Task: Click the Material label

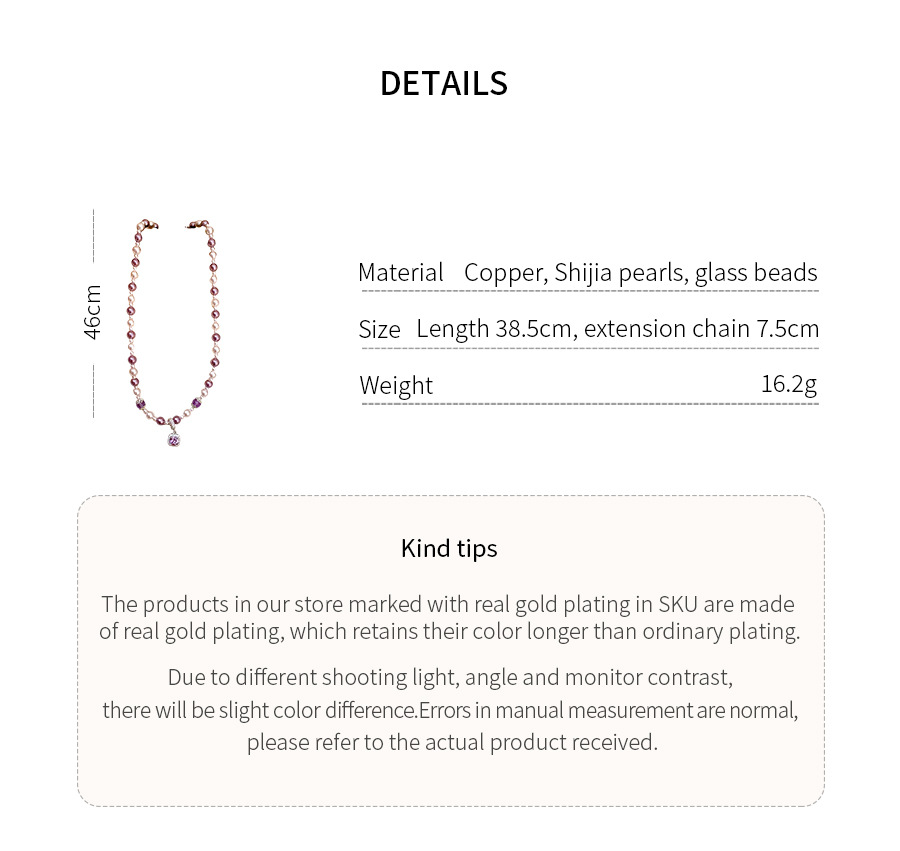Action: point(400,273)
